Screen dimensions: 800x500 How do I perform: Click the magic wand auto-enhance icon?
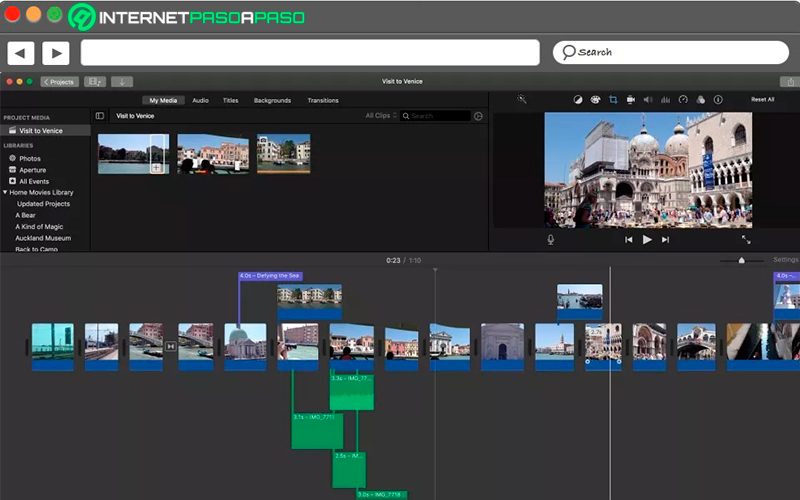[521, 99]
